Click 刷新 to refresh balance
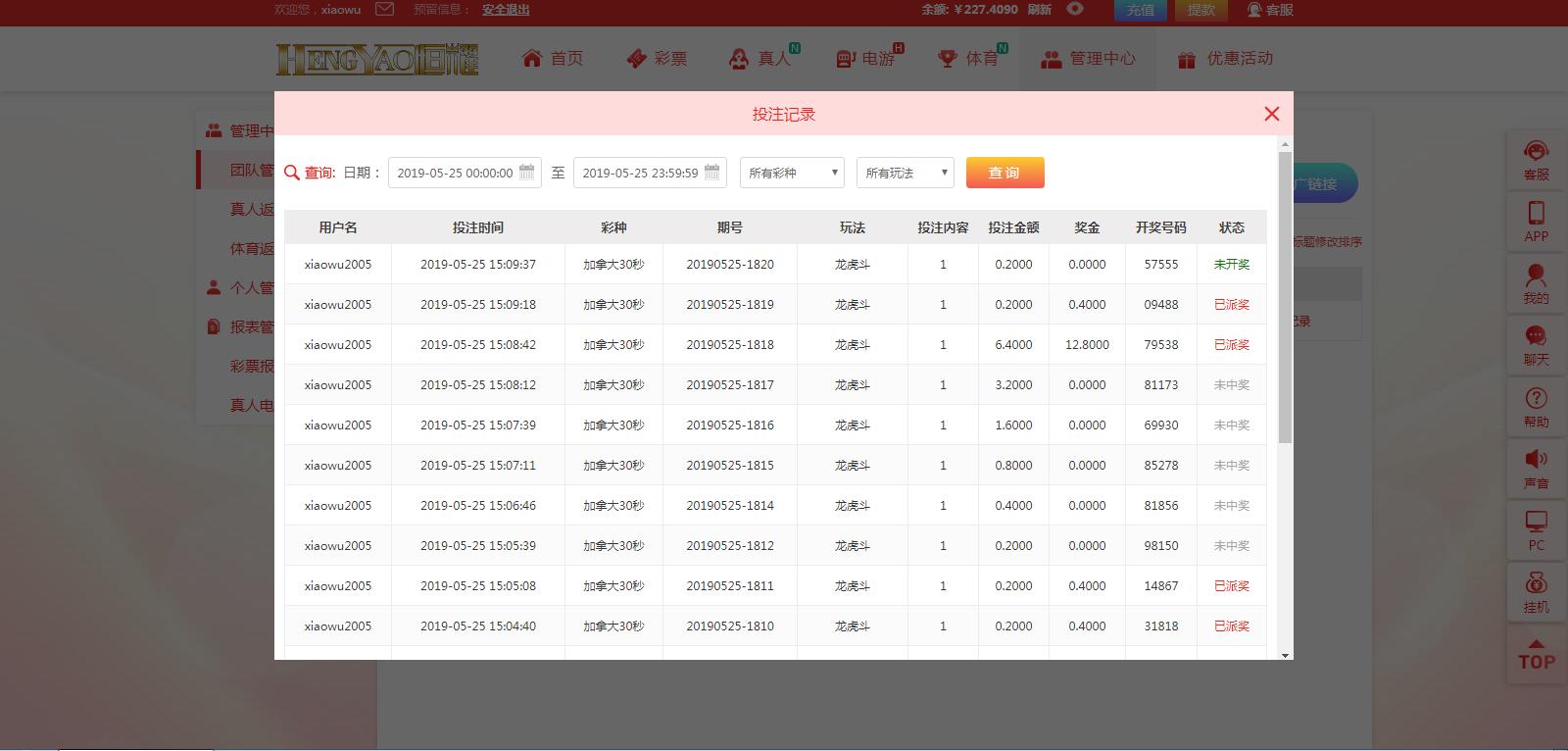Viewport: 1568px width, 751px height. [1040, 9]
